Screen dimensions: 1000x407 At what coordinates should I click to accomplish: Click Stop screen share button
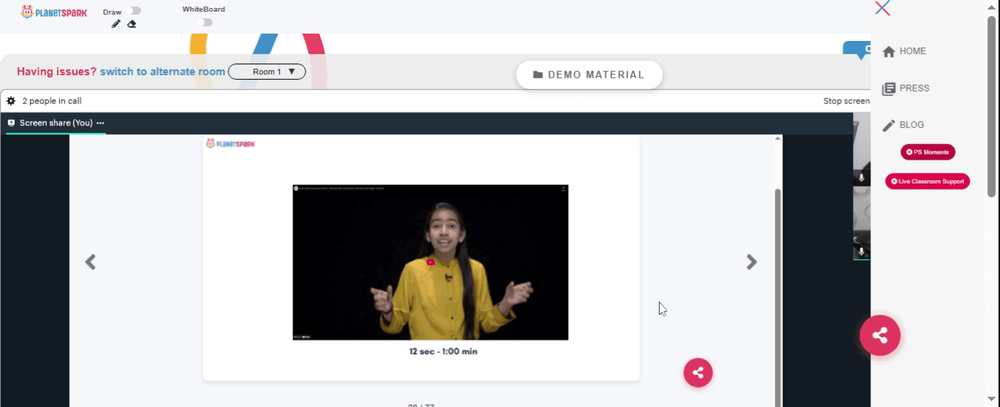[846, 101]
